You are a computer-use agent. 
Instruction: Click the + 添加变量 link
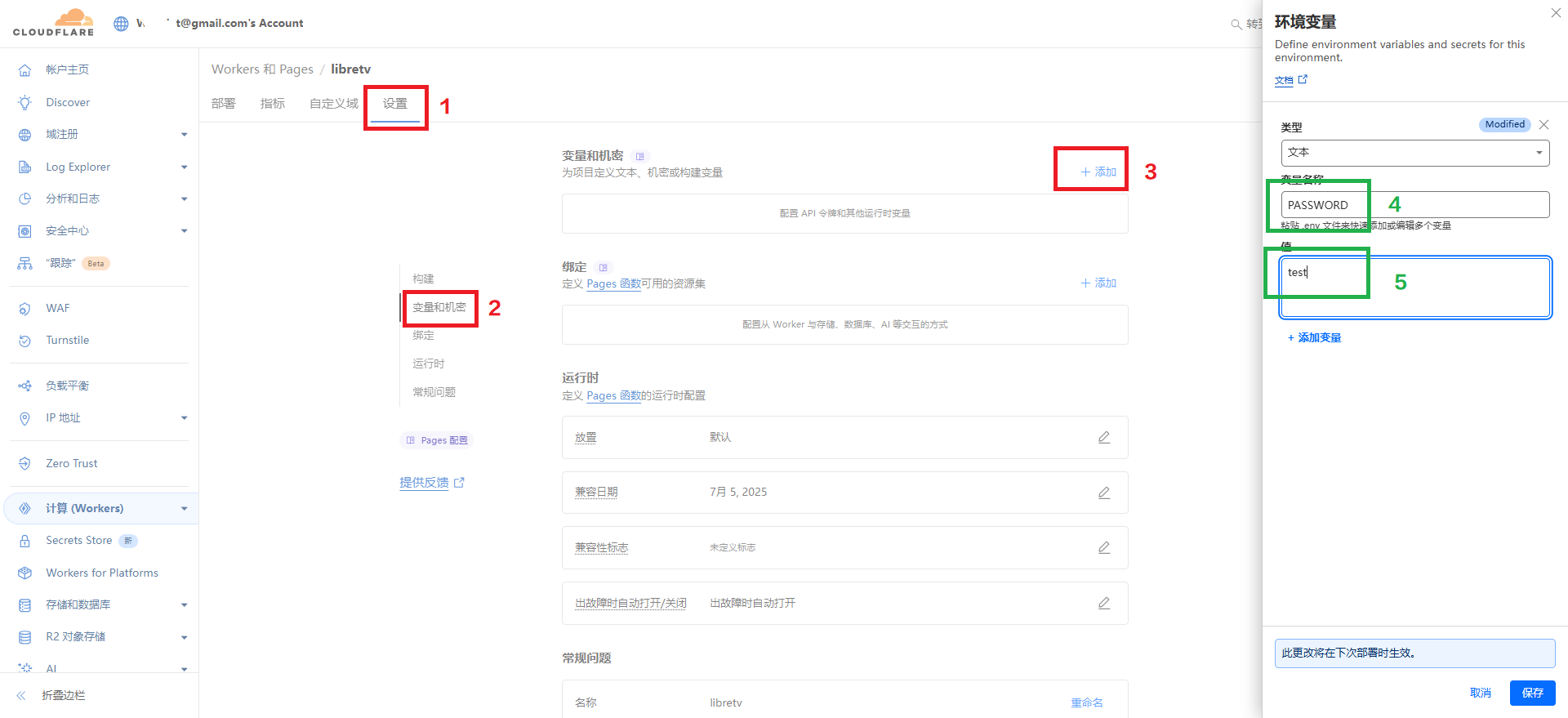[1314, 338]
